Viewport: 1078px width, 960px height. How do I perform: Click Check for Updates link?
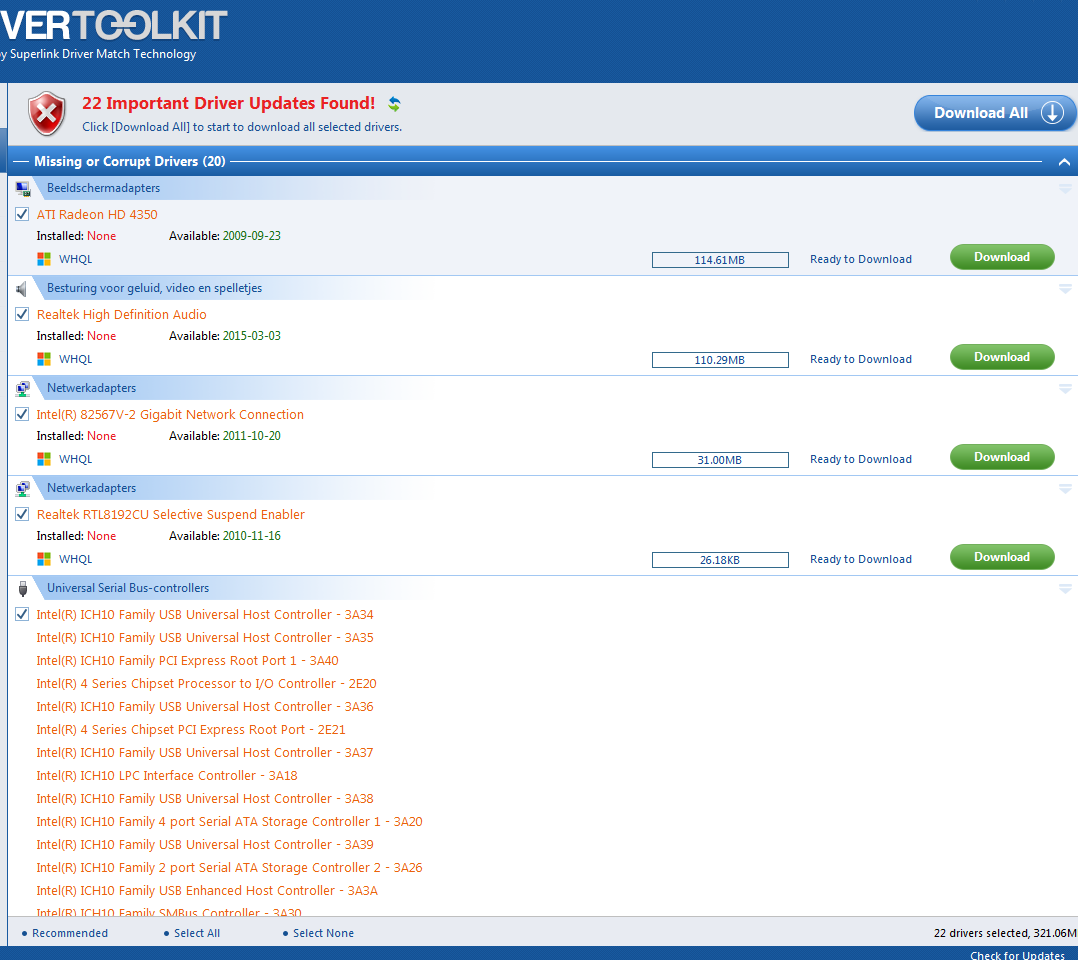click(1018, 954)
